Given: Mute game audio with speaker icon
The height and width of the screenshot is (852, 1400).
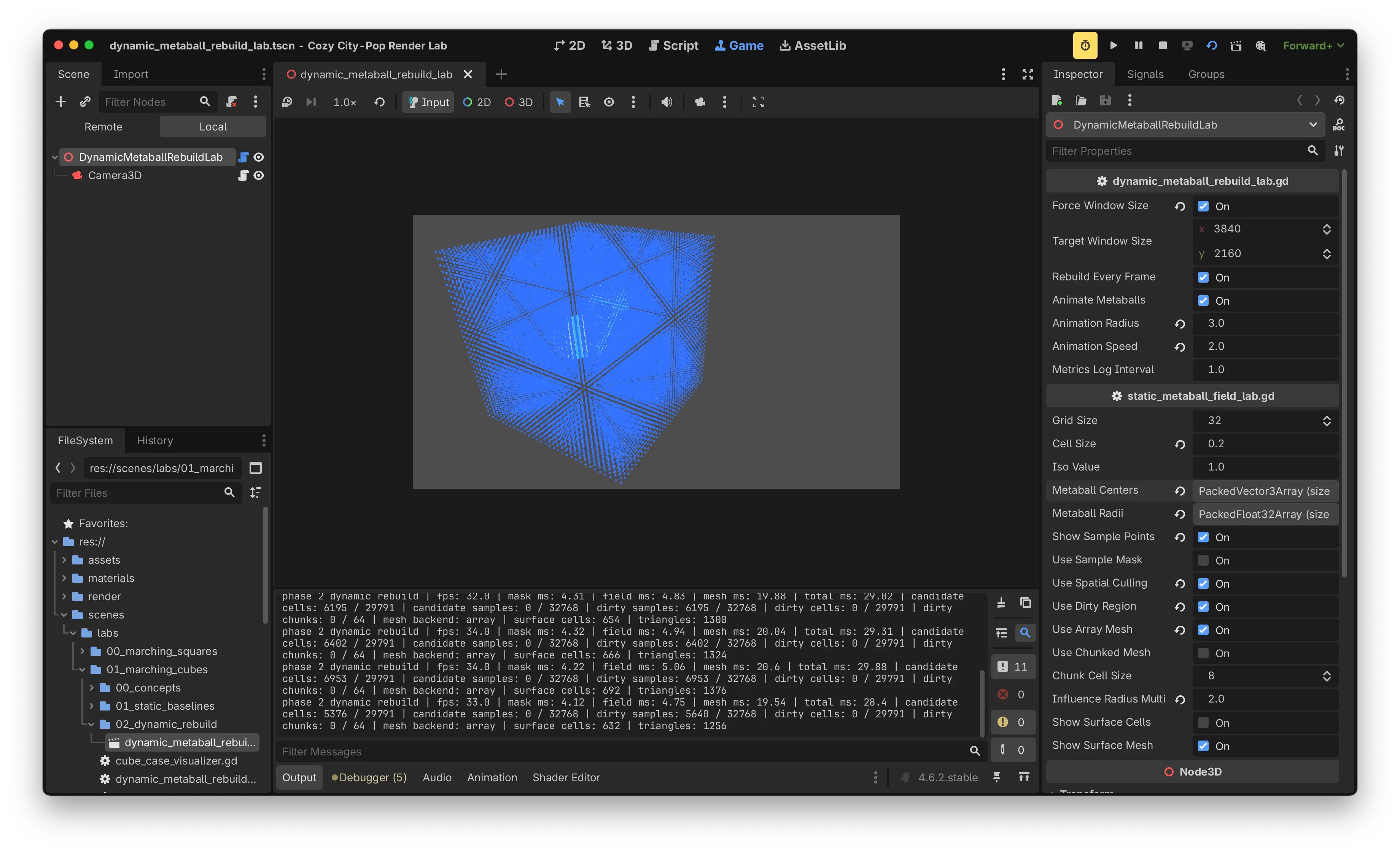Looking at the screenshot, I should [x=667, y=102].
